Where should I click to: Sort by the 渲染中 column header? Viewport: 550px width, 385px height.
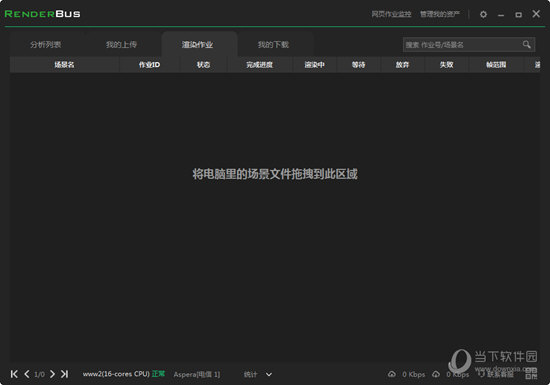click(314, 65)
